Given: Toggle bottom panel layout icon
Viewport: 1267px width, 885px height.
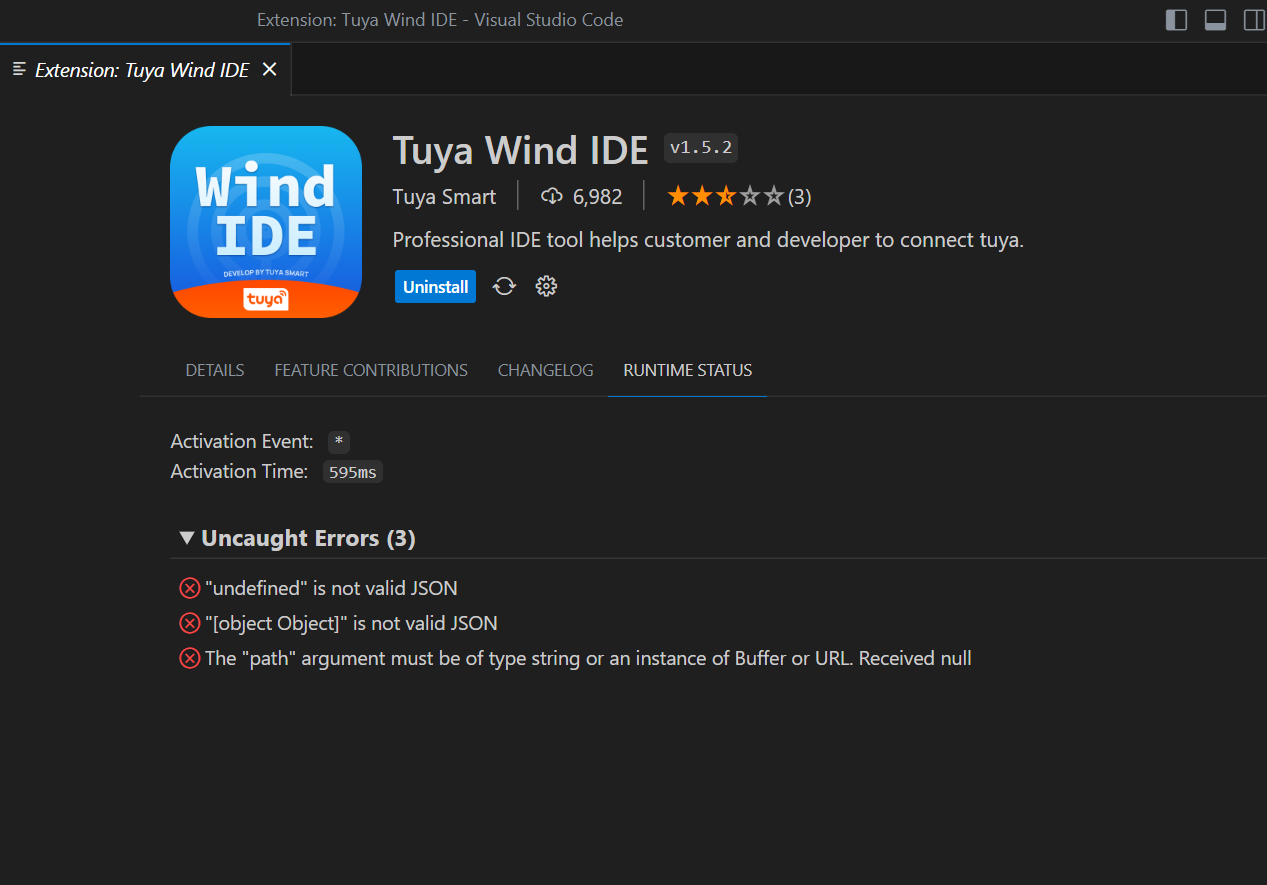Looking at the screenshot, I should [x=1215, y=20].
